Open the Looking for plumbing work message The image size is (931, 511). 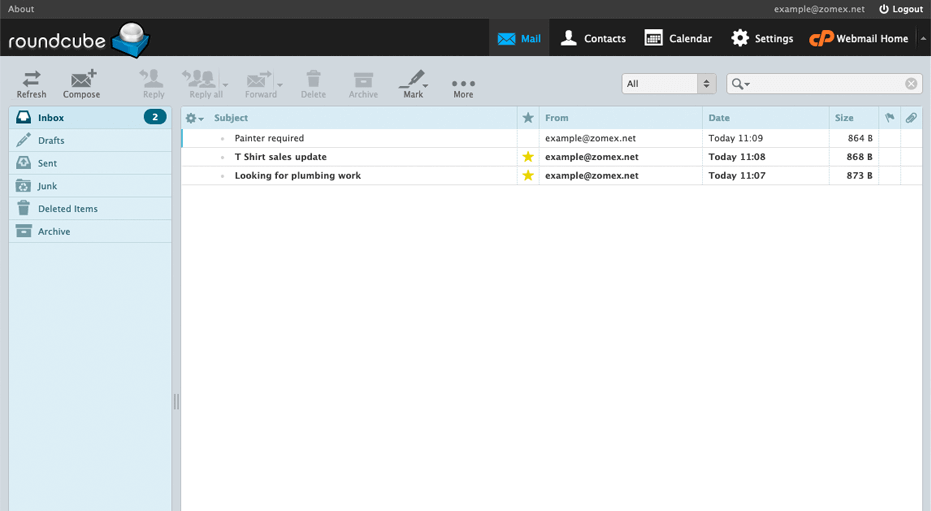click(x=297, y=176)
